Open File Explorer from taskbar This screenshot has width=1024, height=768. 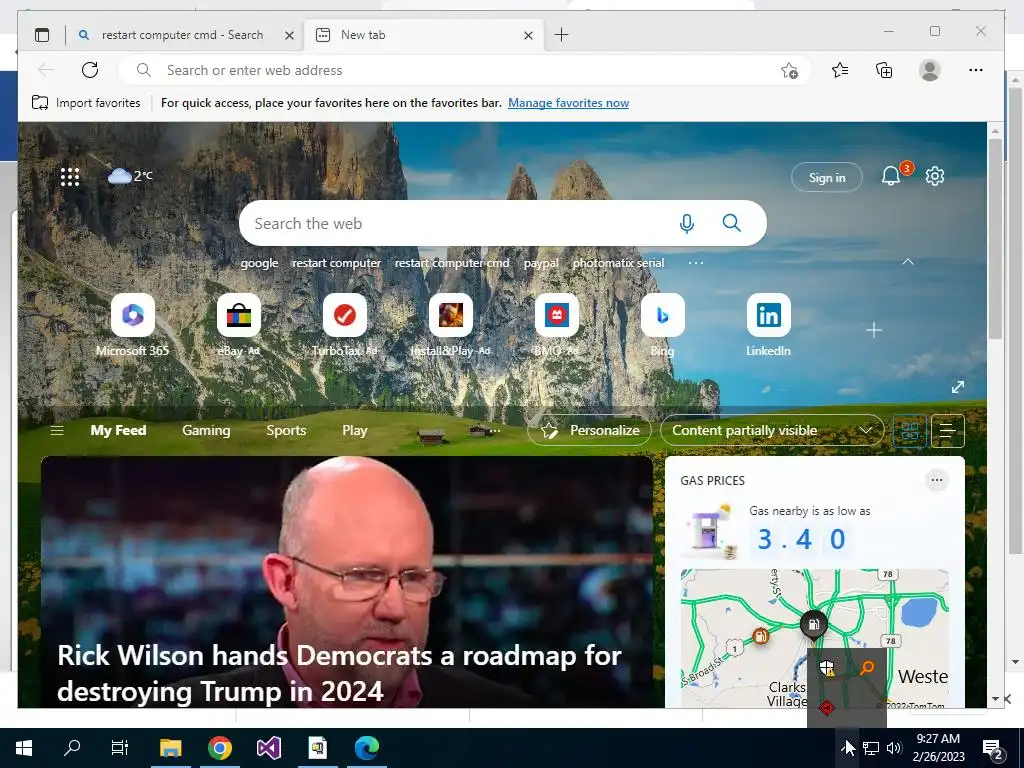(170, 748)
